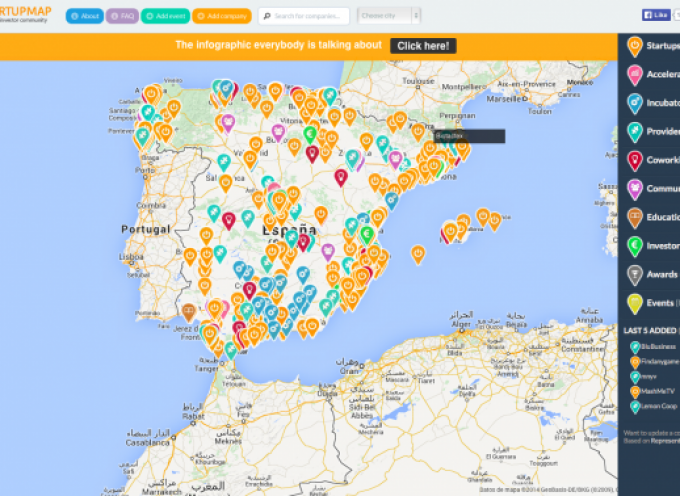The image size is (680, 496).
Task: Open the FAQ page button
Action: click(122, 16)
